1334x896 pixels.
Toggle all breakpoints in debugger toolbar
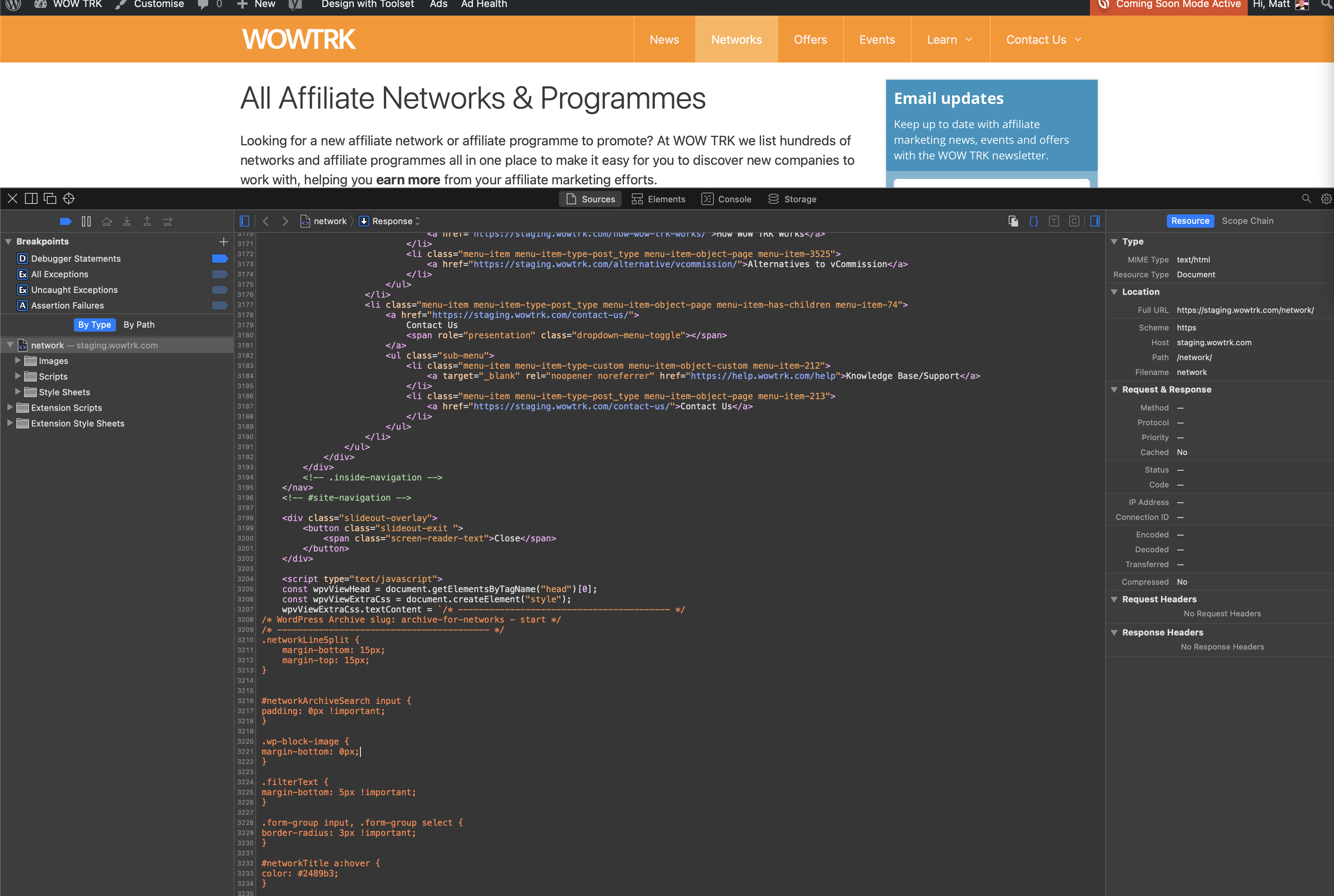[x=66, y=221]
